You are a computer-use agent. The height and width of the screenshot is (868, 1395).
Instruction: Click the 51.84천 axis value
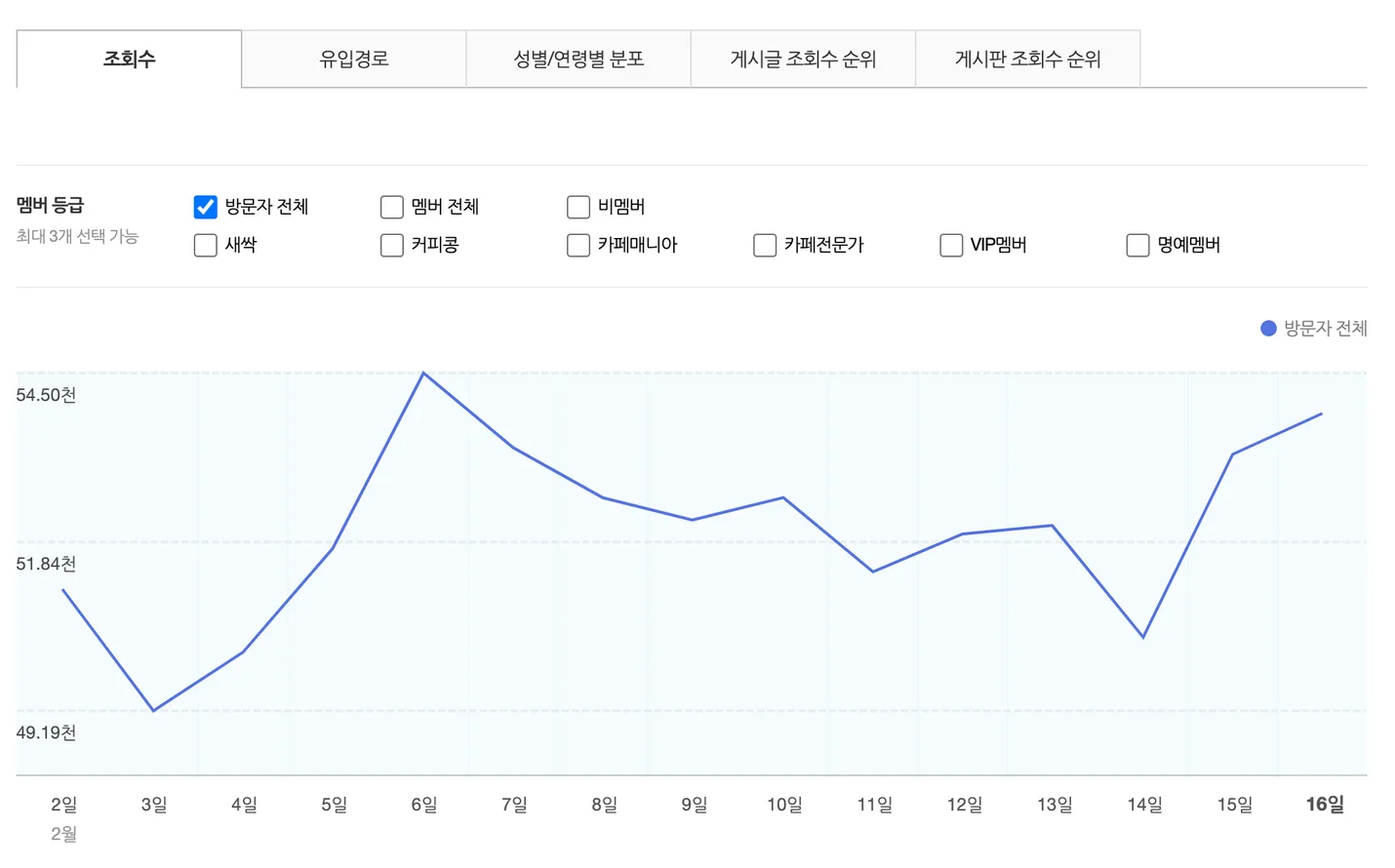coord(46,564)
